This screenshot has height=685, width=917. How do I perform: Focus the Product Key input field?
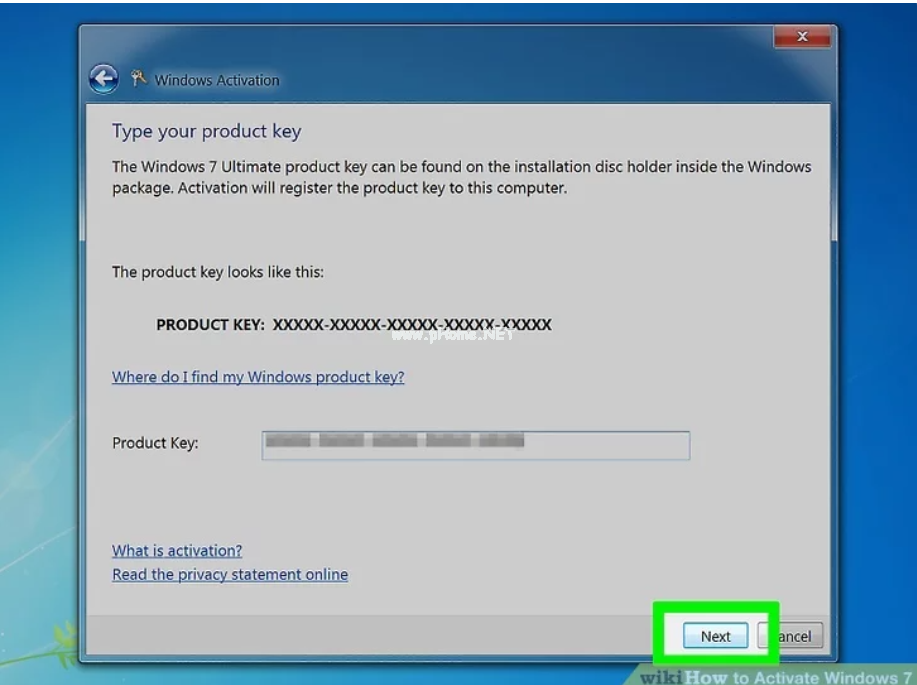pyautogui.click(x=475, y=444)
